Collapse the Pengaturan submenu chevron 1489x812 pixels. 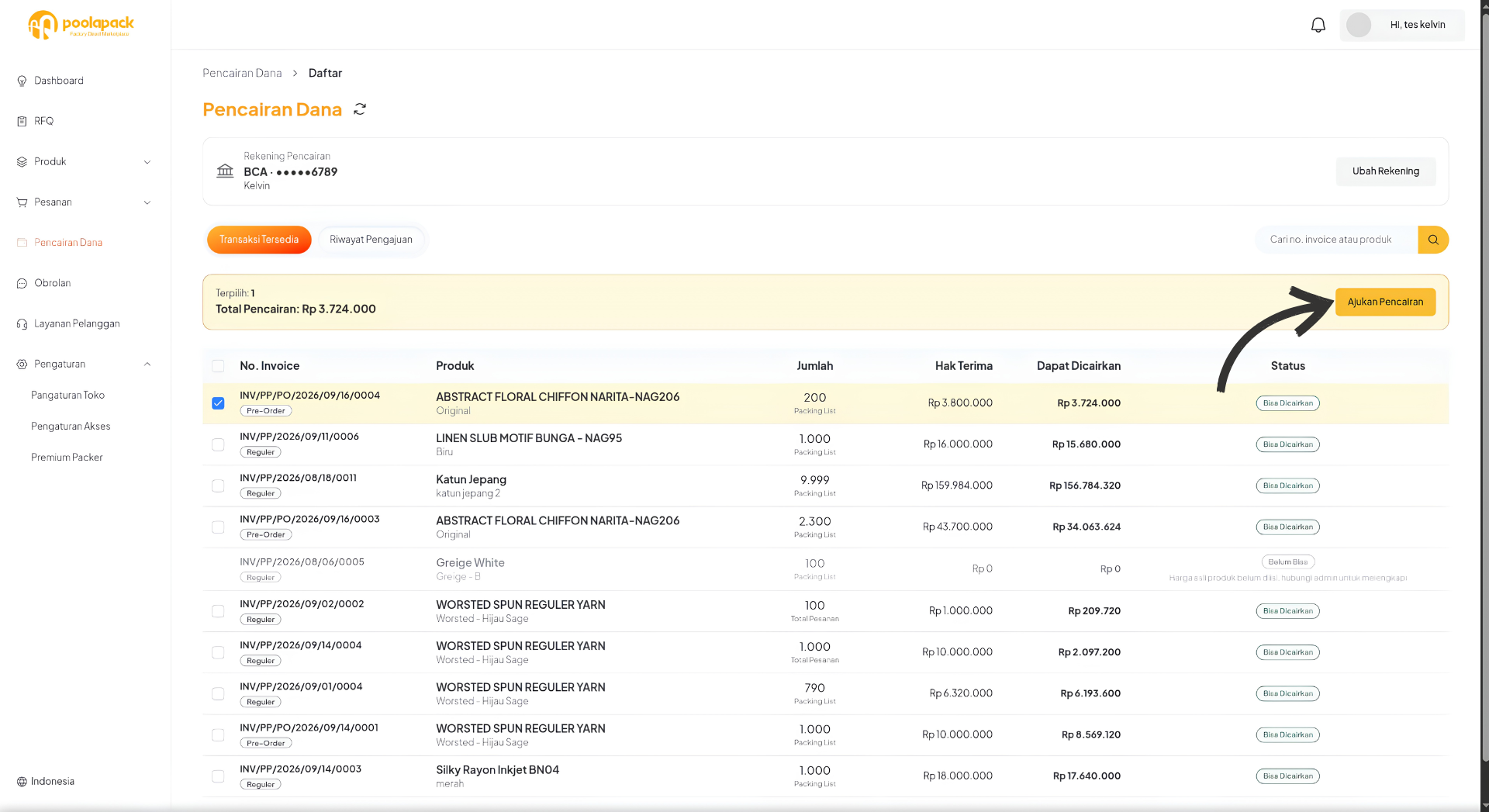[147, 365]
